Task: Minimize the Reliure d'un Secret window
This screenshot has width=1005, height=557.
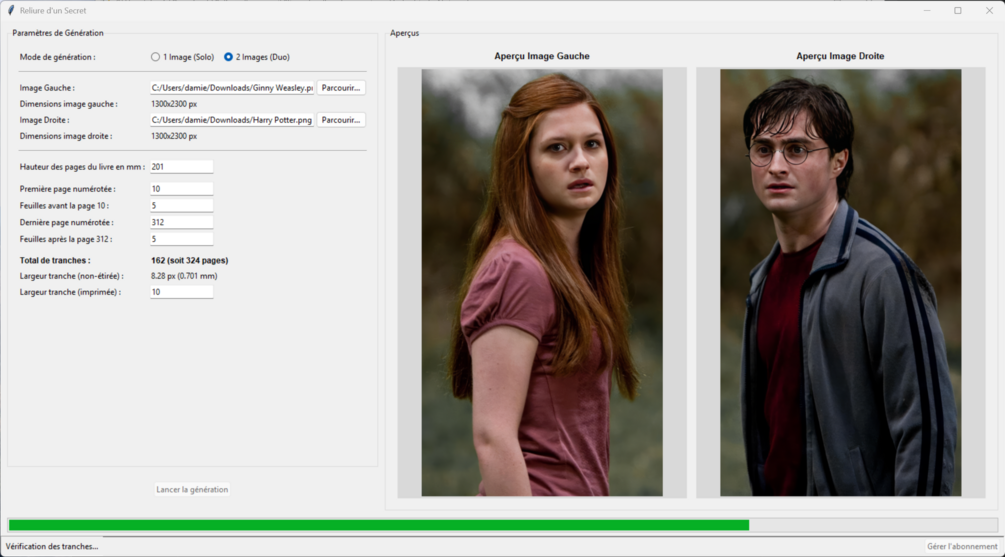Action: point(927,10)
